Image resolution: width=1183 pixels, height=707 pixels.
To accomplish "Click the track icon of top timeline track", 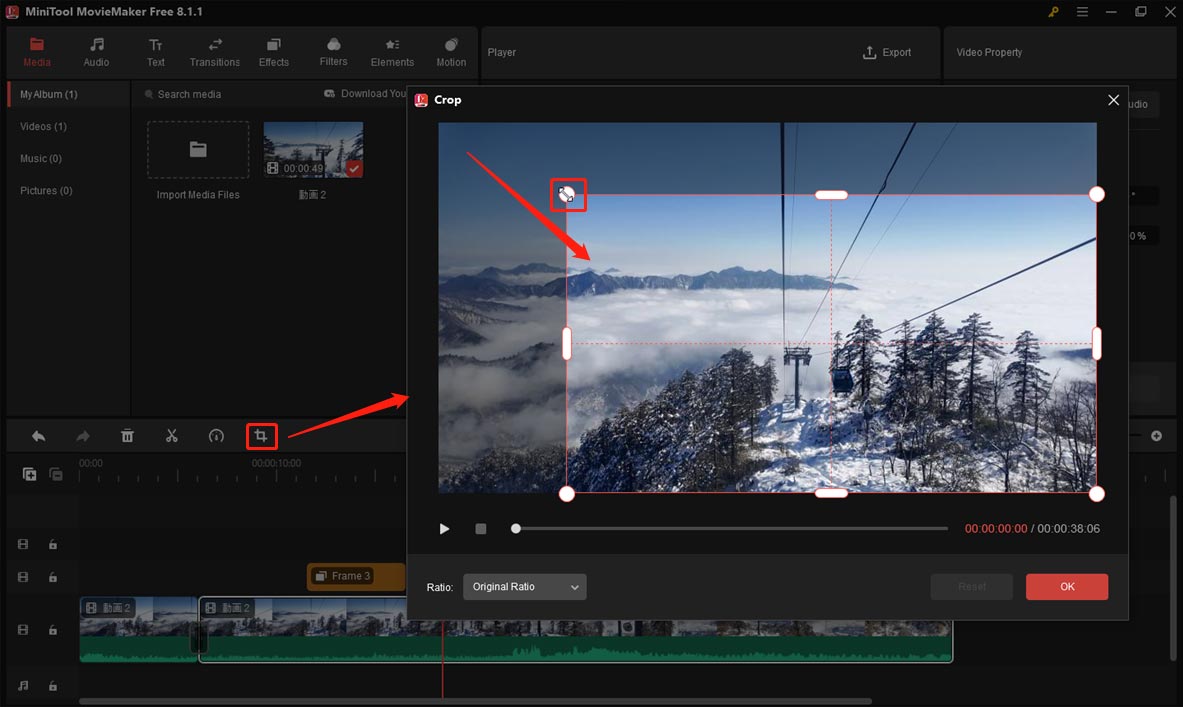I will pos(23,544).
